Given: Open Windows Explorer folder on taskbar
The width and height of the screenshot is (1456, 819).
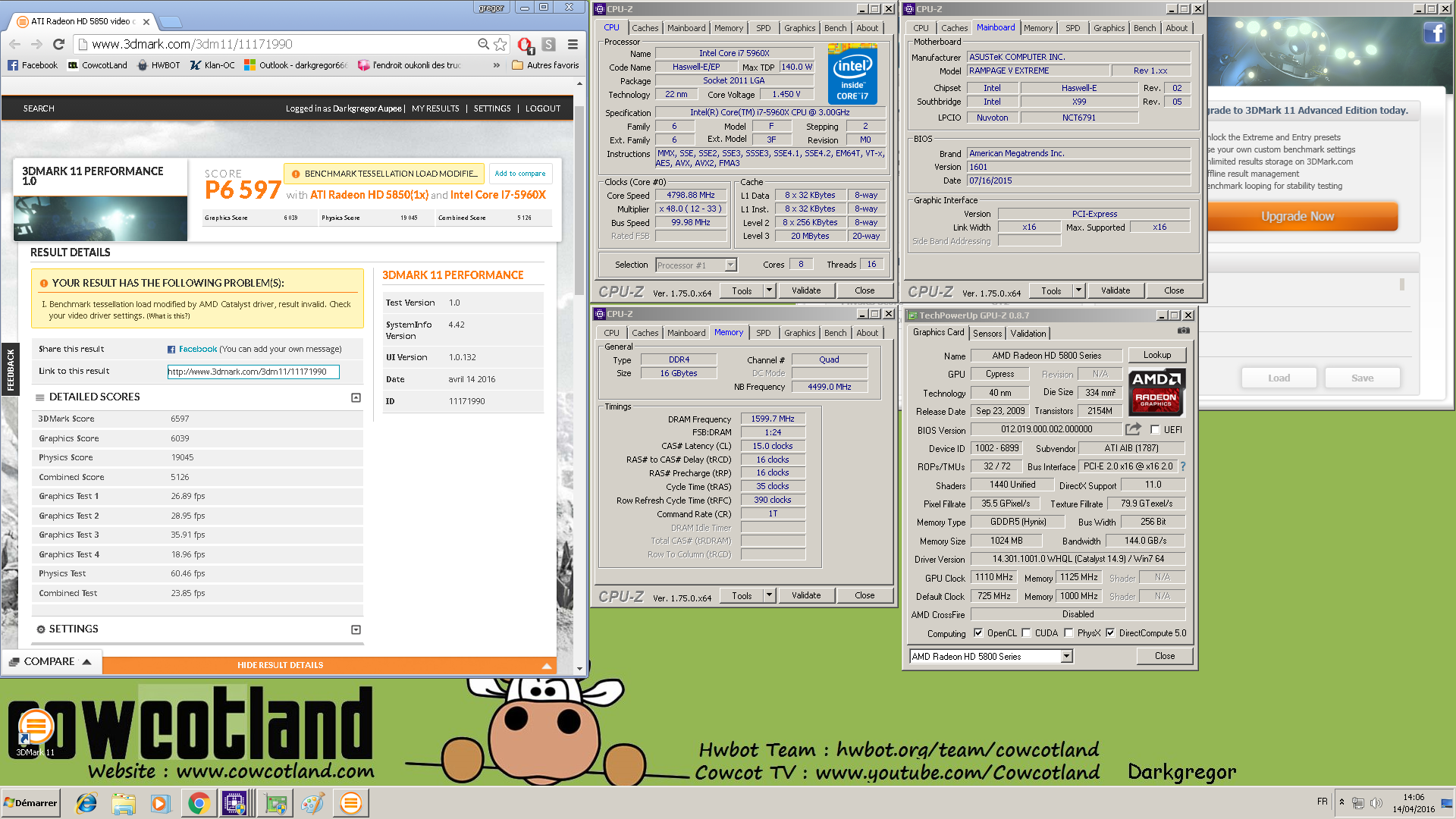Looking at the screenshot, I should (123, 803).
